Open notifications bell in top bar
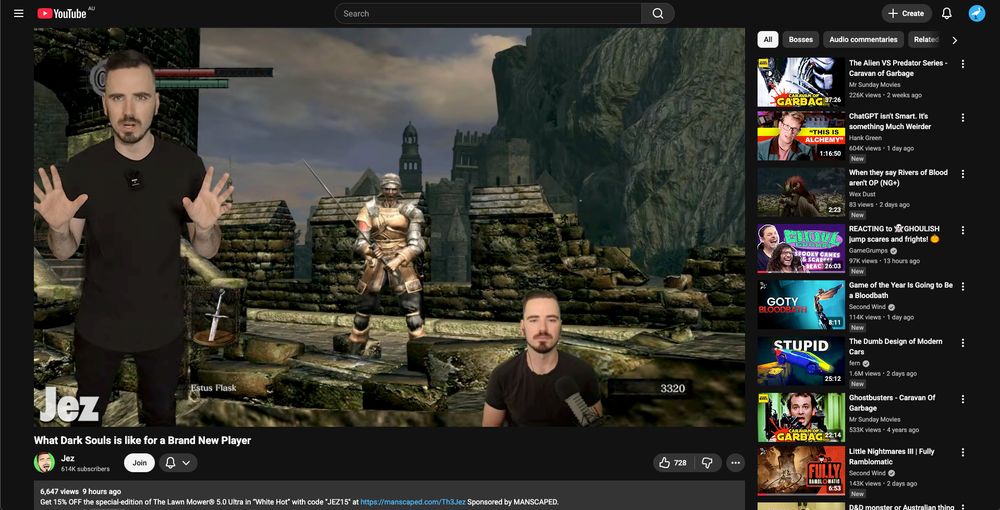Image resolution: width=1000 pixels, height=510 pixels. click(946, 13)
